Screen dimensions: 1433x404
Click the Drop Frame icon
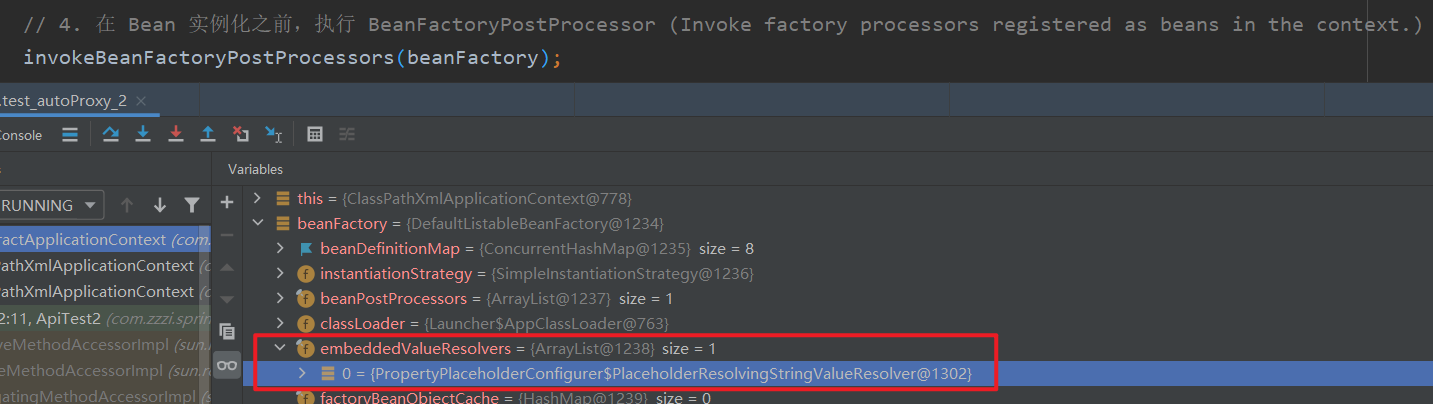point(241,134)
